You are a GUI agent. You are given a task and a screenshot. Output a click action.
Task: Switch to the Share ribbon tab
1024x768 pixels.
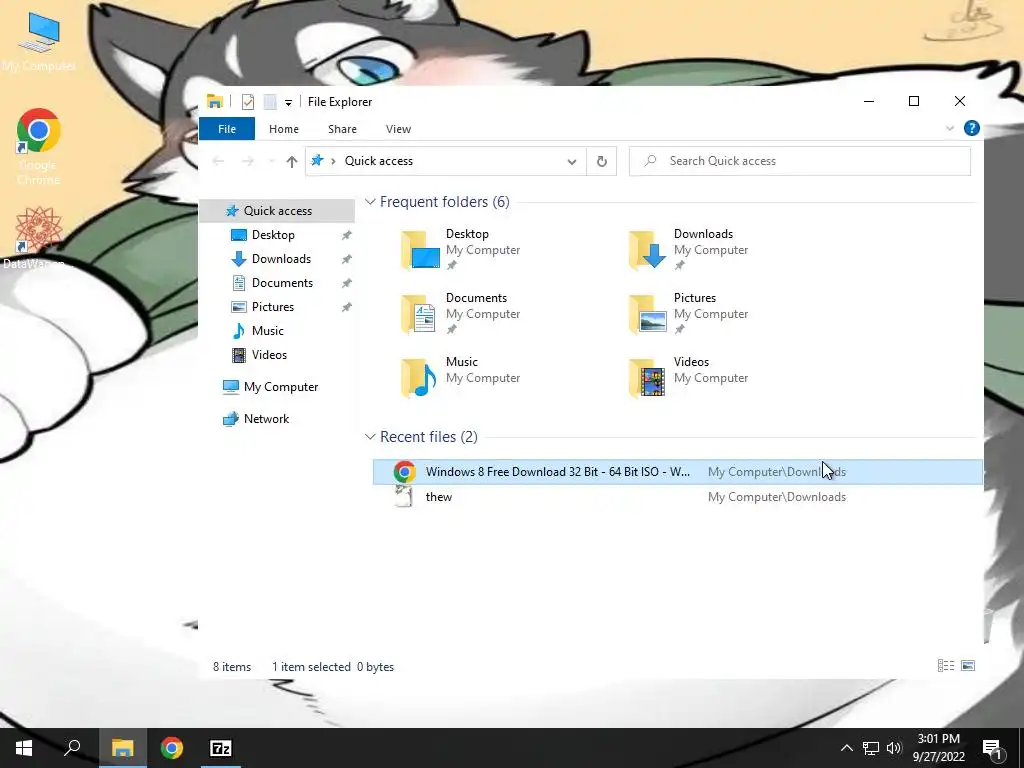(342, 129)
